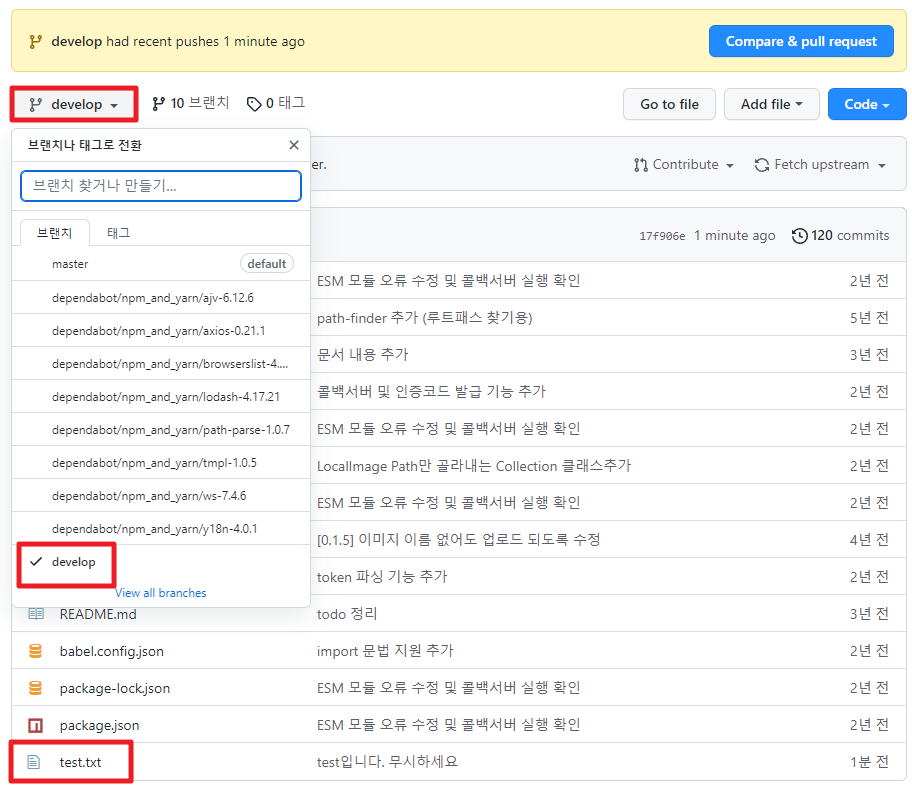Open commit '[0.1.5] 이미지 이름 없어도 업로드 되도록 수정'
This screenshot has width=912, height=787.
pyautogui.click(x=458, y=540)
